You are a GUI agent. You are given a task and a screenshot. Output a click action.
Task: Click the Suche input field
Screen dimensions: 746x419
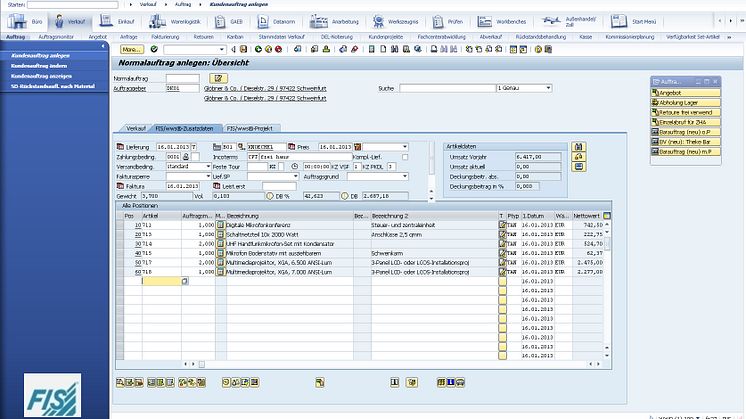(446, 88)
